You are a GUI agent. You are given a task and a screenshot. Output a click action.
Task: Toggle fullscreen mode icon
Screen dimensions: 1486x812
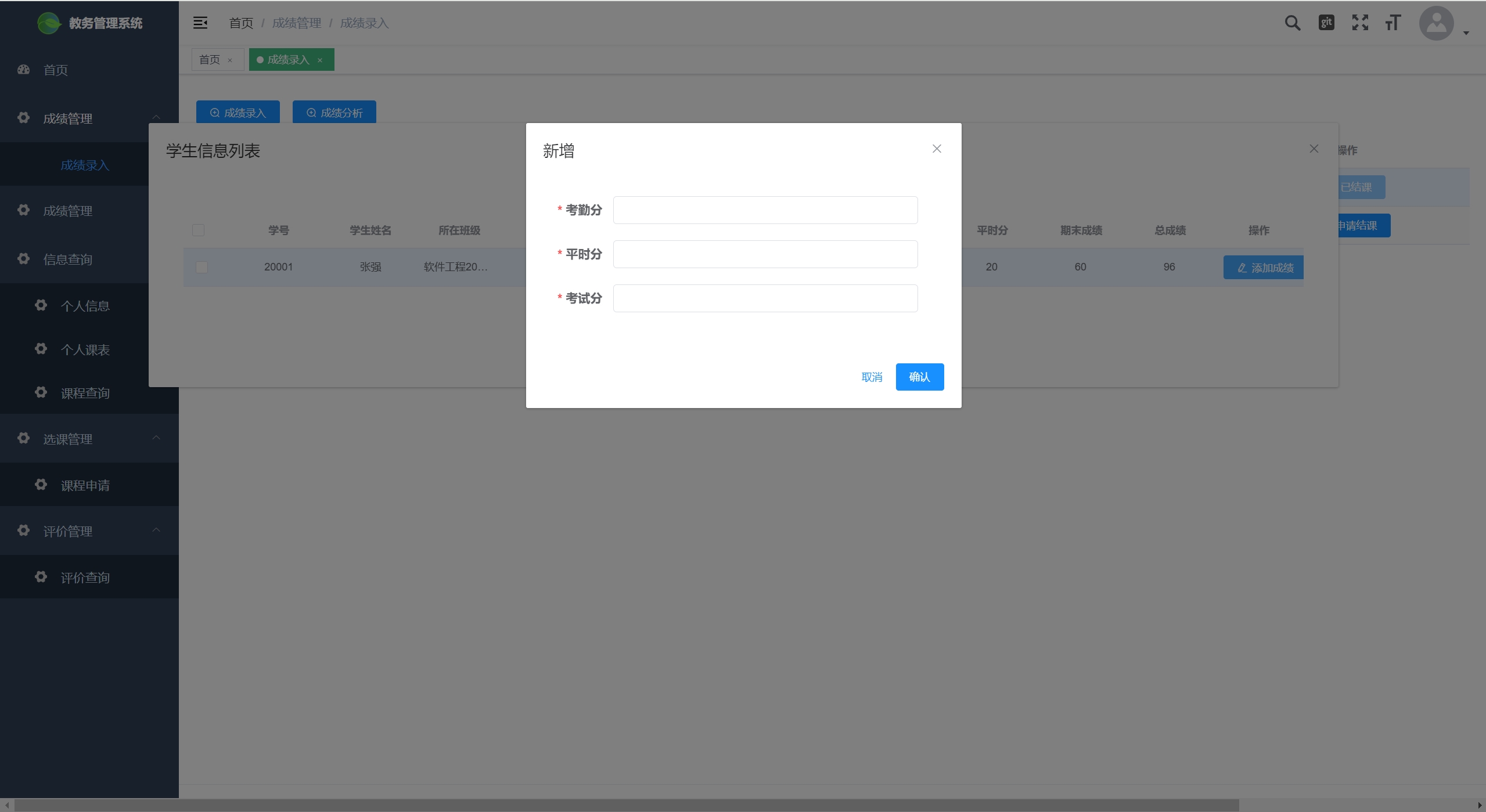click(1360, 23)
